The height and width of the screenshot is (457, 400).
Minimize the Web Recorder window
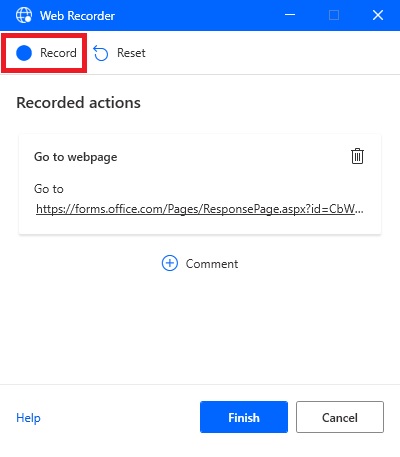[290, 15]
